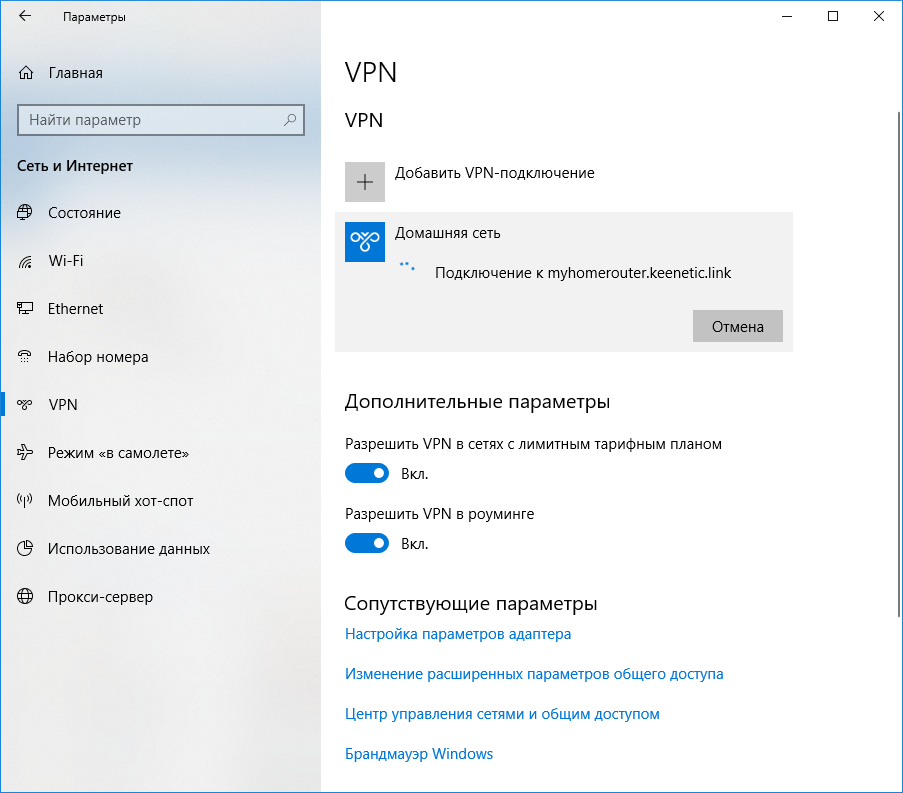Click the Home (Главная) house icon
The width and height of the screenshot is (903, 793).
[x=26, y=73]
